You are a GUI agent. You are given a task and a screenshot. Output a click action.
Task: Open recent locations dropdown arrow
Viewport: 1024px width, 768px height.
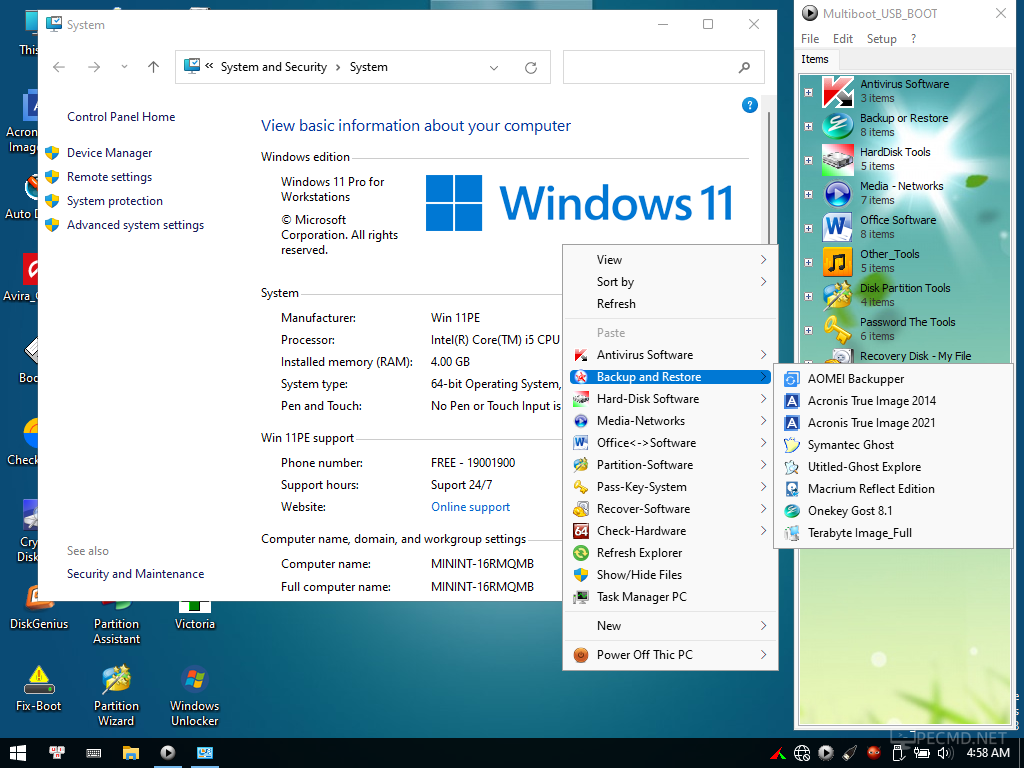[x=124, y=67]
